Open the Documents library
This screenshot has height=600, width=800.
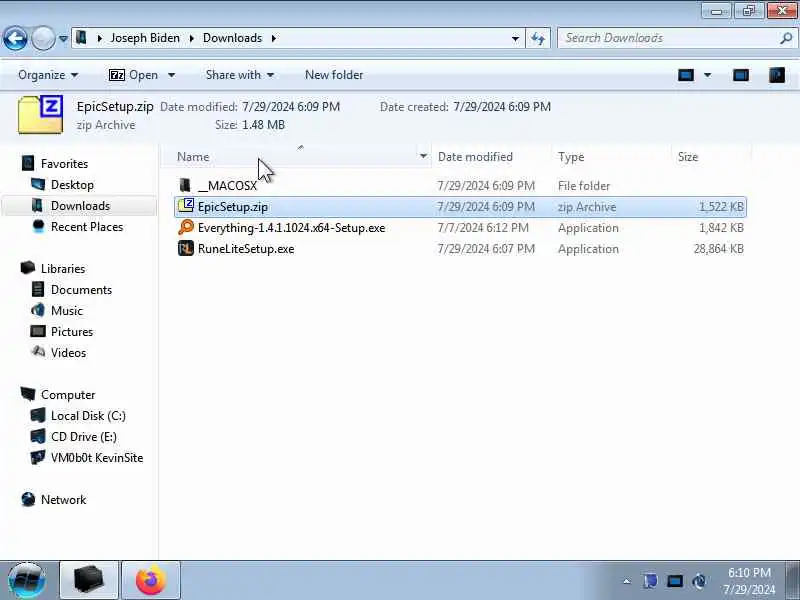(81, 289)
